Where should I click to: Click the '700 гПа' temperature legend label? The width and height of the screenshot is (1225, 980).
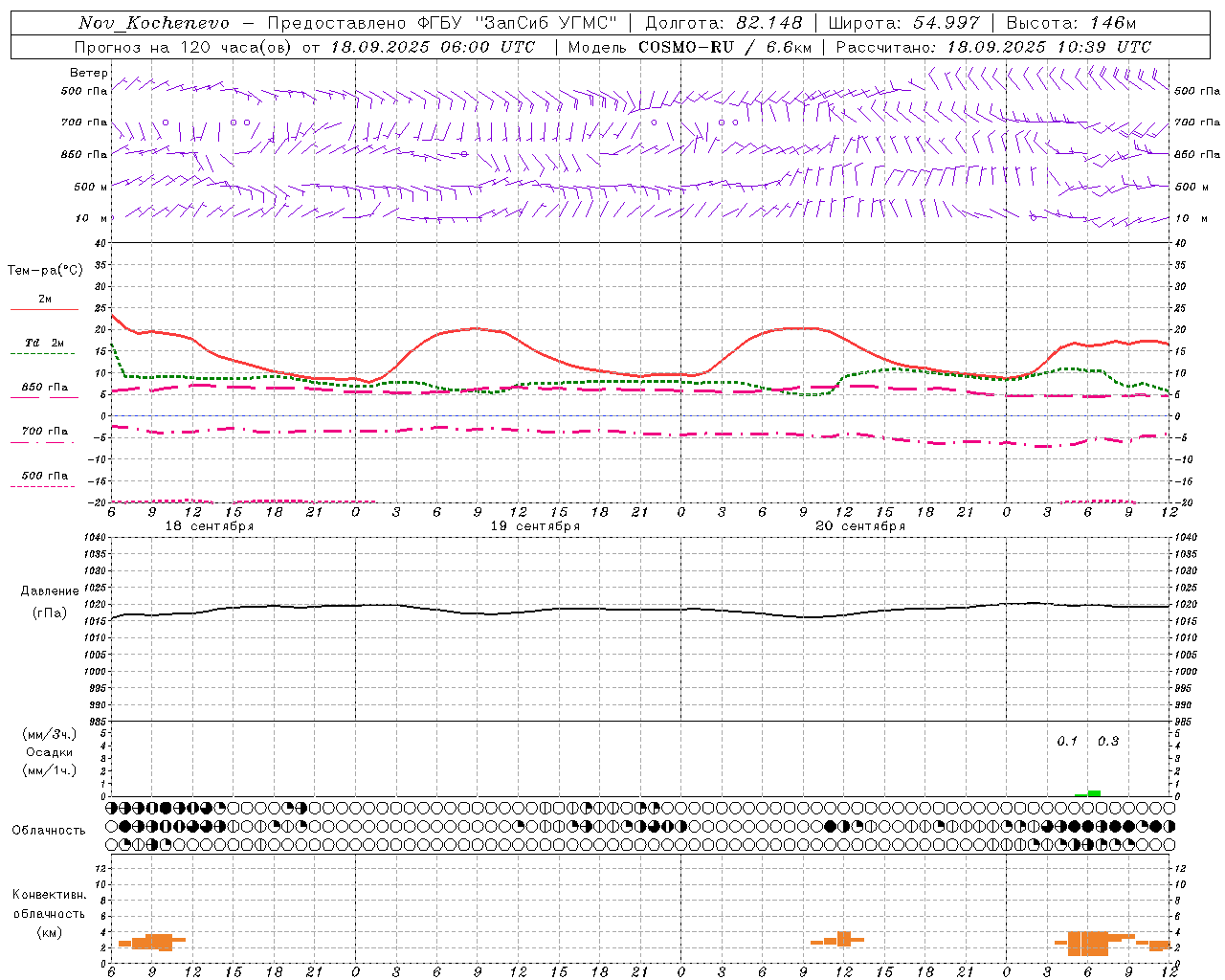[45, 431]
